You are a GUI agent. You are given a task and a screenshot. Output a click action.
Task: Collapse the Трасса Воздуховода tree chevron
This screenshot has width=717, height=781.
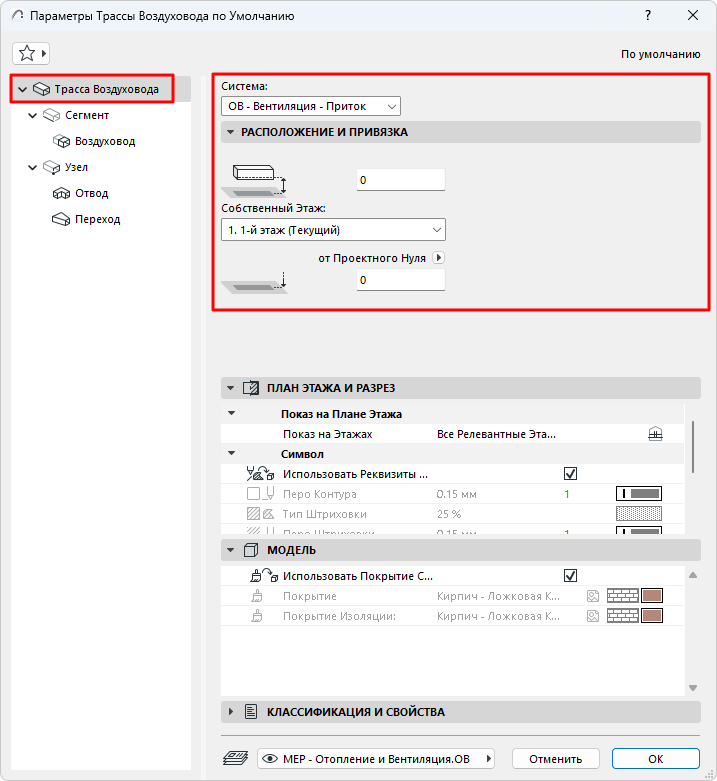tap(22, 90)
